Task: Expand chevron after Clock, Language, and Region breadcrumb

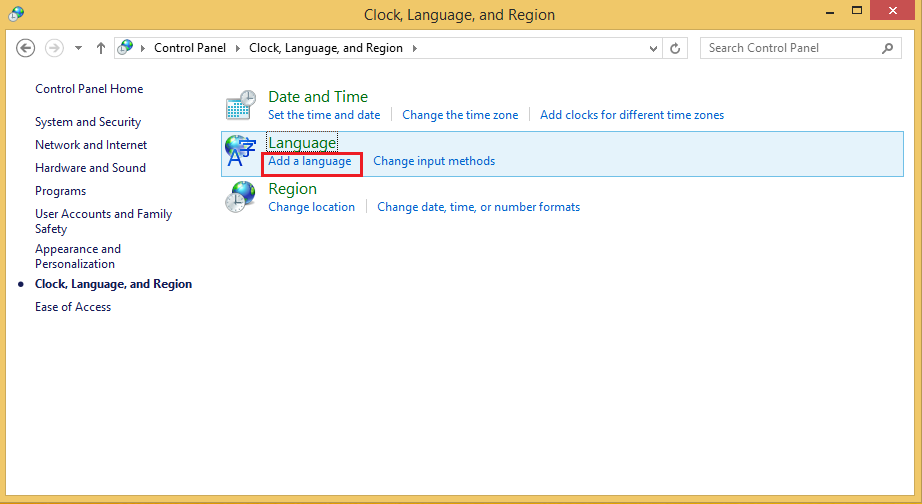Action: tap(414, 48)
